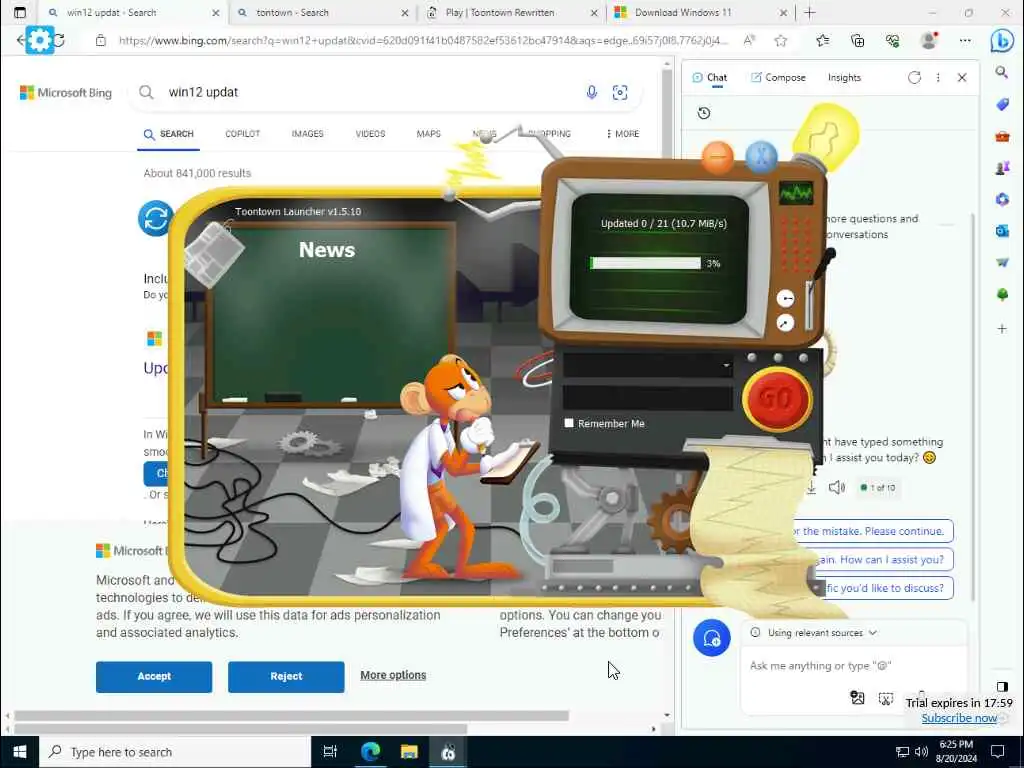Minimize launcher with the orange minus button

click(x=718, y=157)
